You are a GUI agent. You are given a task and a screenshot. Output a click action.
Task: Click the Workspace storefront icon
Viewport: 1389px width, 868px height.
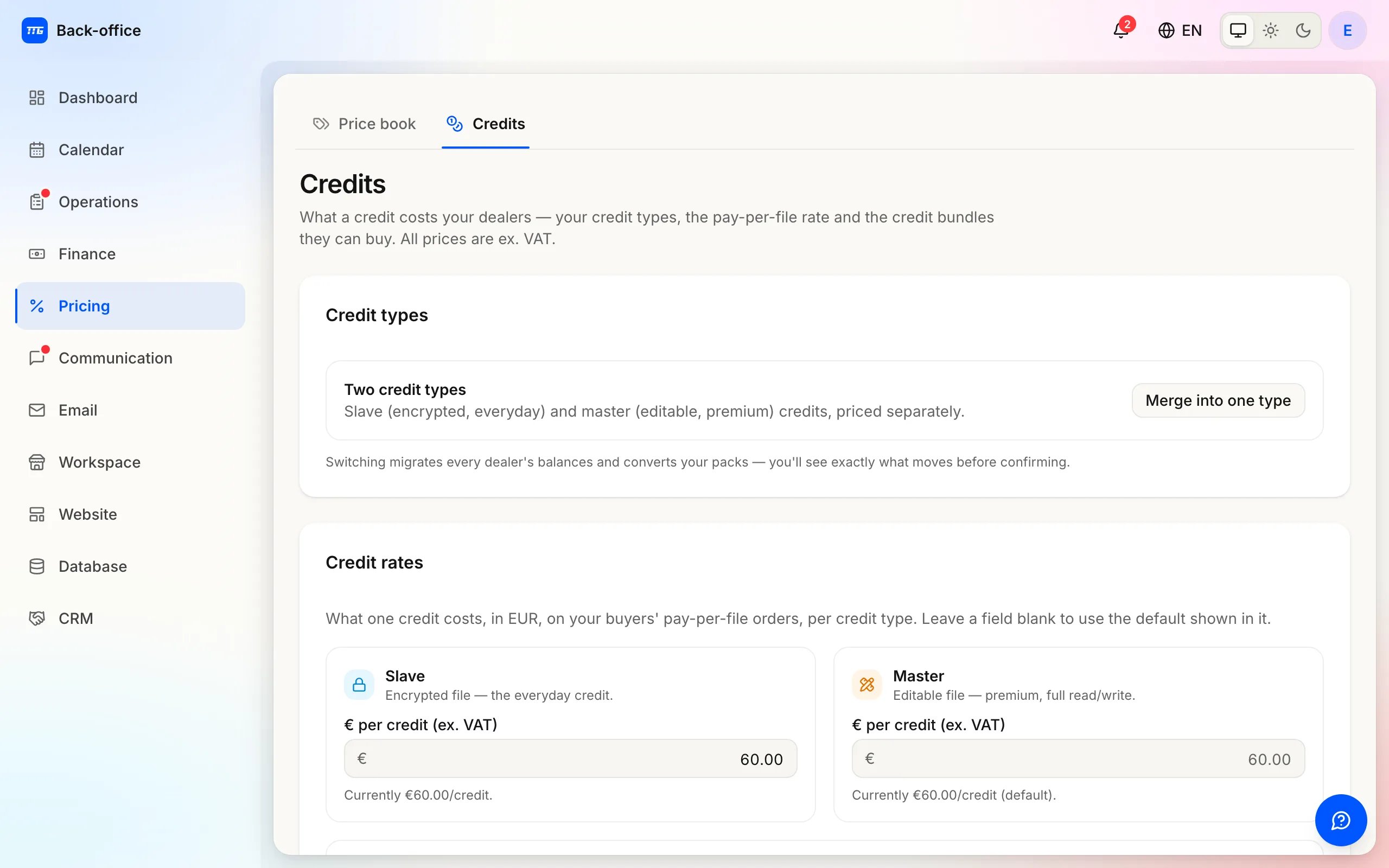tap(37, 462)
